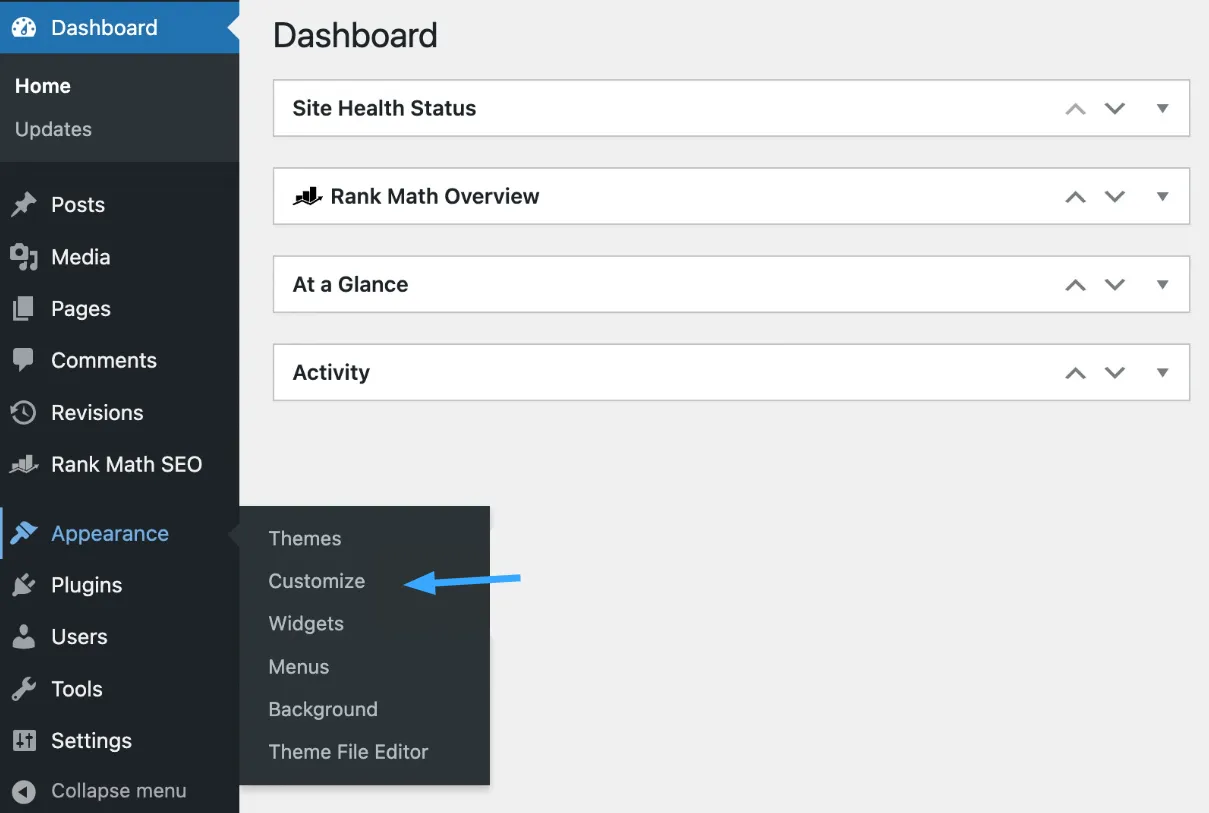The width and height of the screenshot is (1209, 813).
Task: Go to Home under Dashboard
Action: click(x=43, y=86)
